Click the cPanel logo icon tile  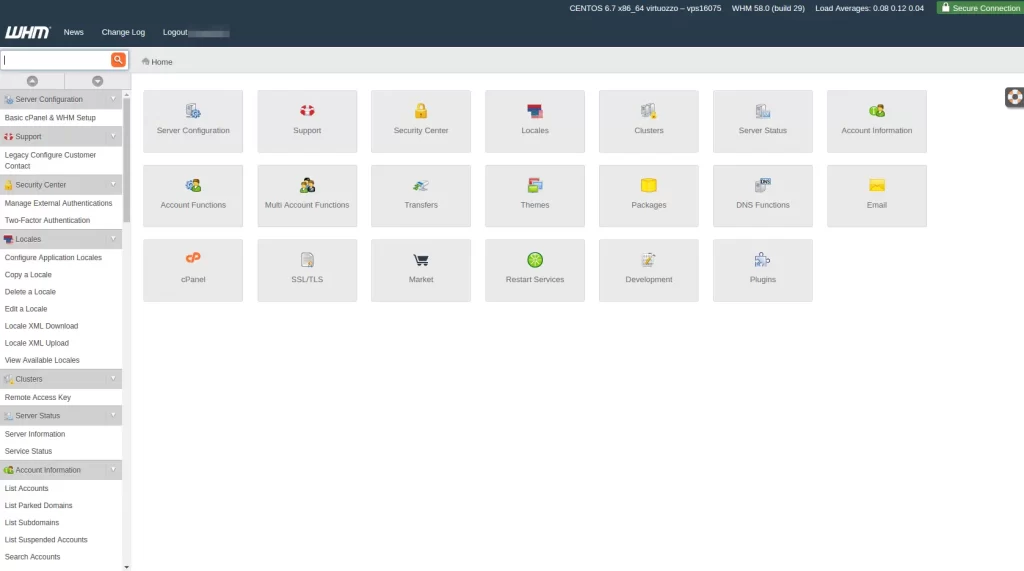pyautogui.click(x=193, y=259)
